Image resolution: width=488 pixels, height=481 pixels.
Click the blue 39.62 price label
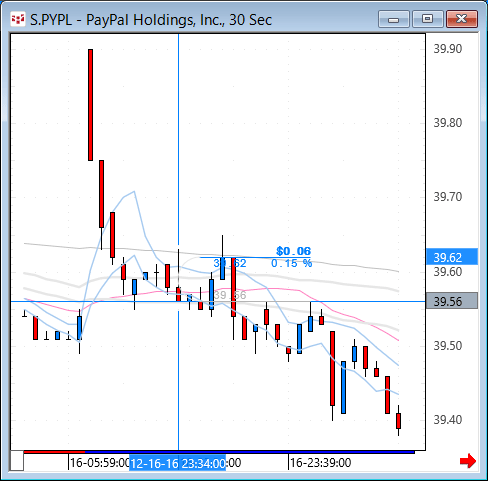click(x=452, y=257)
